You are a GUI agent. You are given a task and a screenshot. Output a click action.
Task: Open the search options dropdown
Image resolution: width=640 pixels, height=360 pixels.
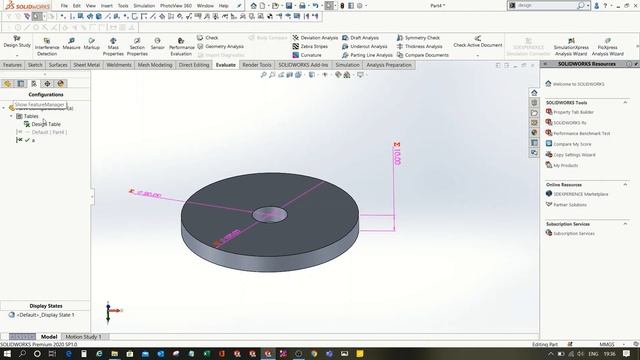click(x=588, y=6)
